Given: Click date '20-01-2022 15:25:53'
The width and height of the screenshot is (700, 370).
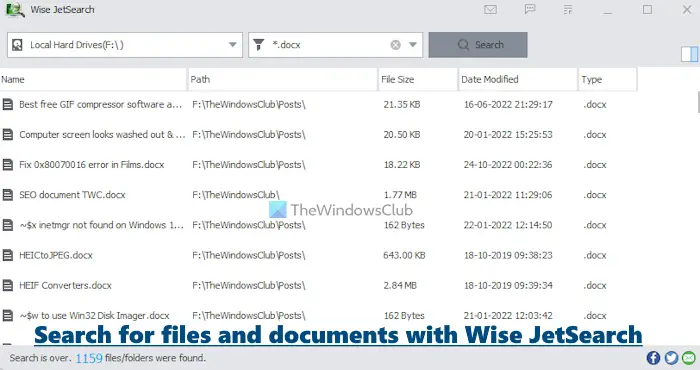Looking at the screenshot, I should tap(508, 134).
